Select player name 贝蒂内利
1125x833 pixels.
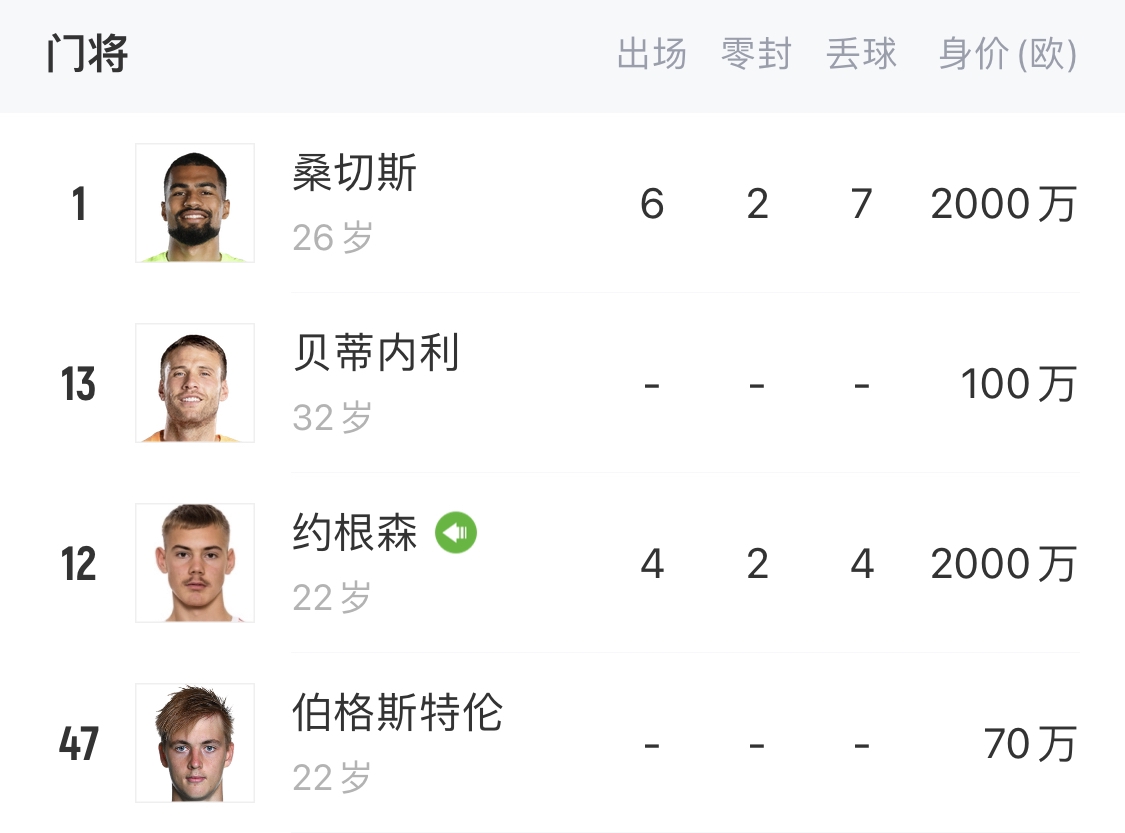376,354
